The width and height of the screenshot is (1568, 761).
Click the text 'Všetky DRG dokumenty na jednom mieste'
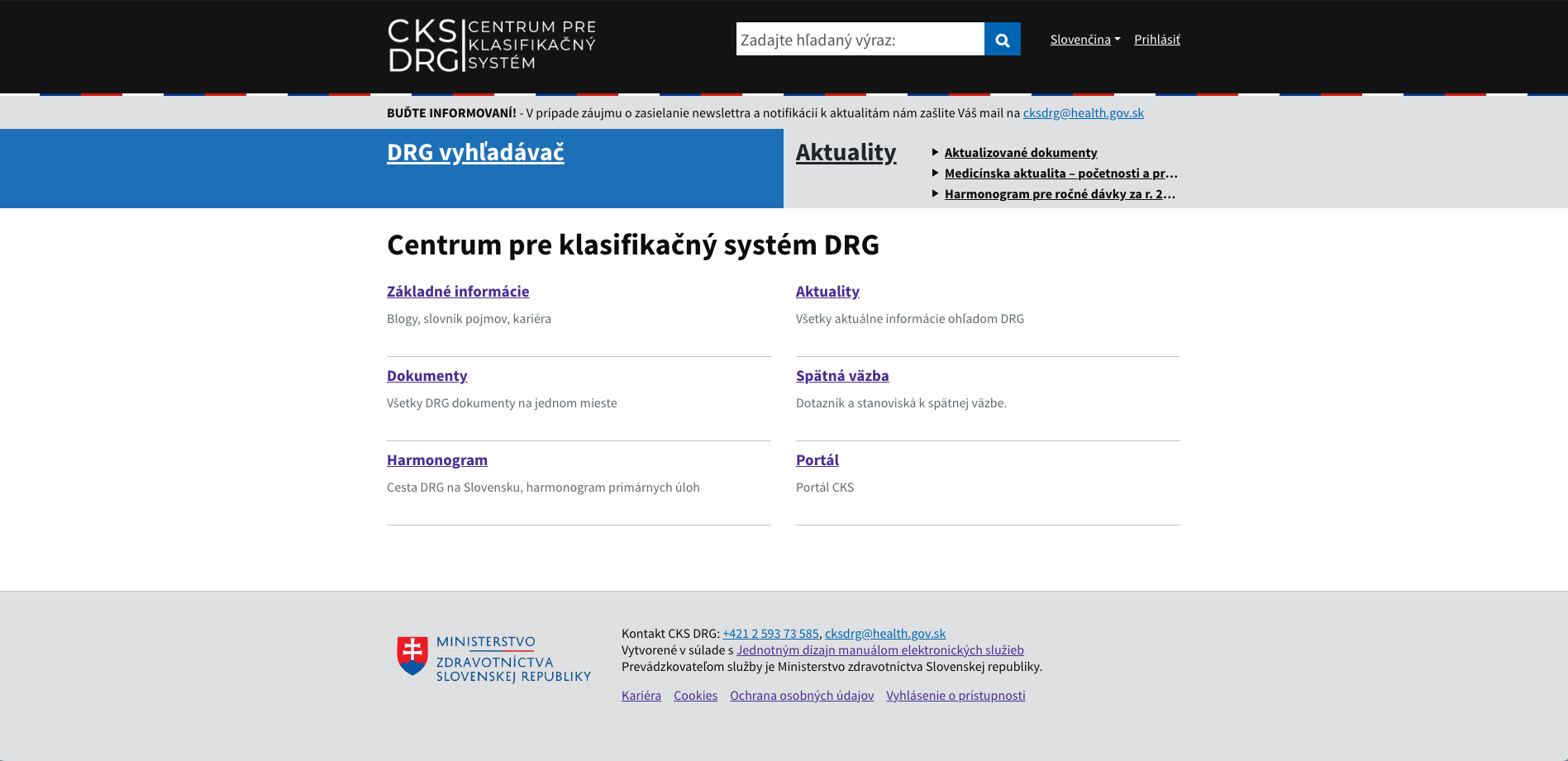[x=502, y=402]
